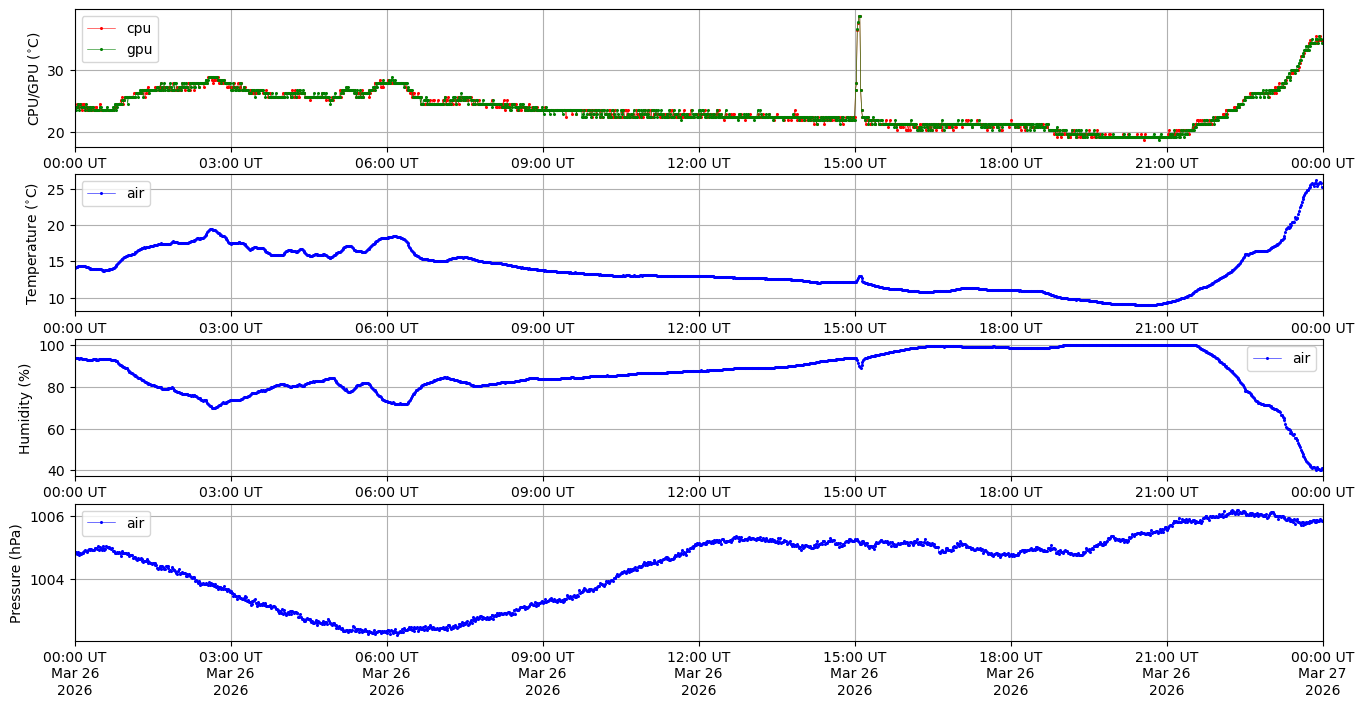The height and width of the screenshot is (707, 1364).
Task: Click the Pressure (hPa) y-axis label
Action: 17,572
